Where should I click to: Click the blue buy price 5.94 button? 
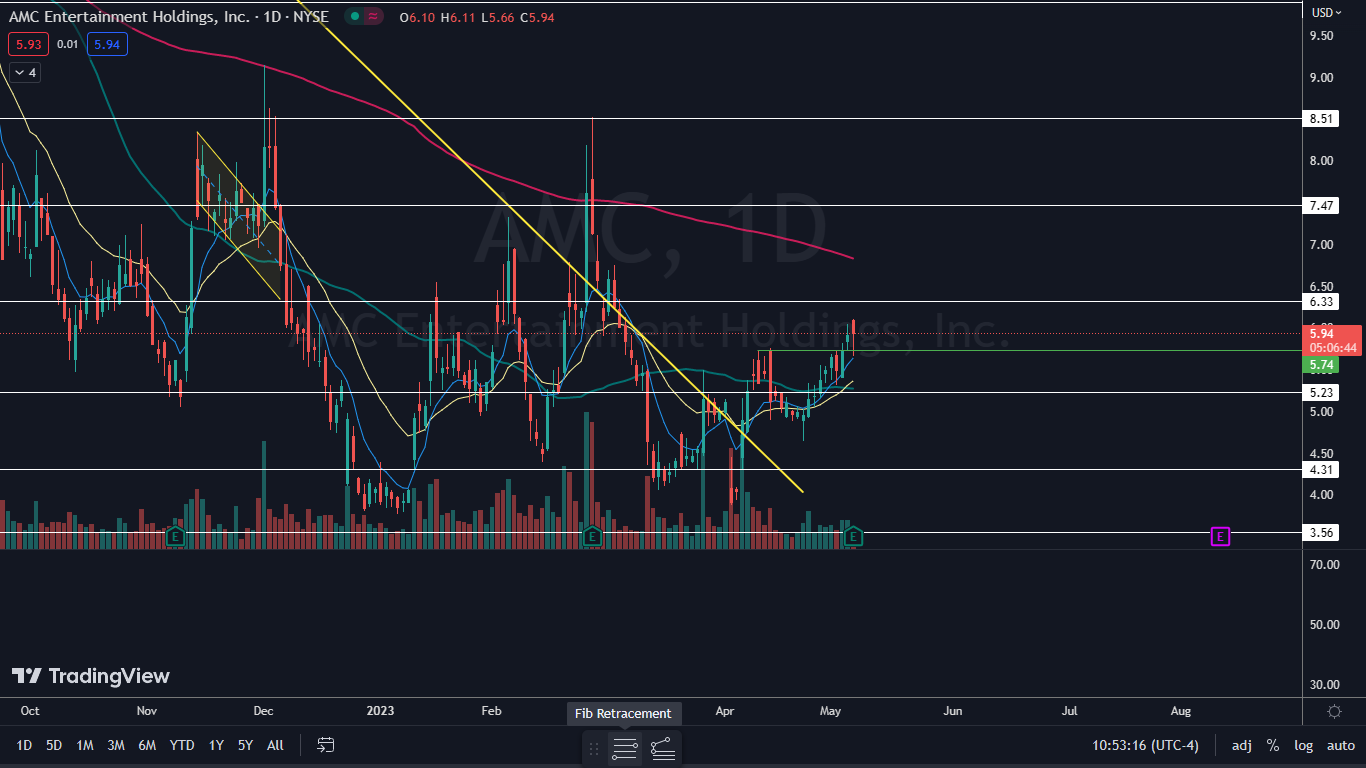(107, 44)
